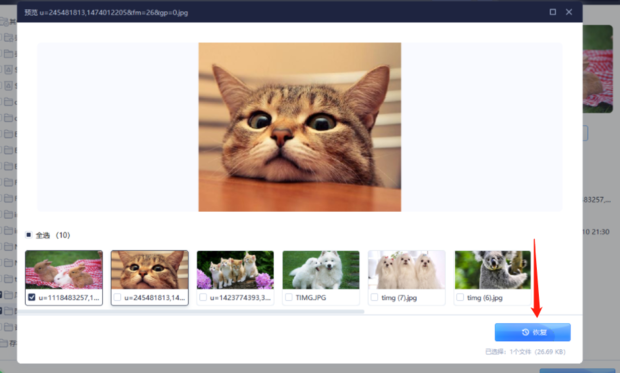
Task: Select the close-up cat thumbnail
Action: pos(149,270)
